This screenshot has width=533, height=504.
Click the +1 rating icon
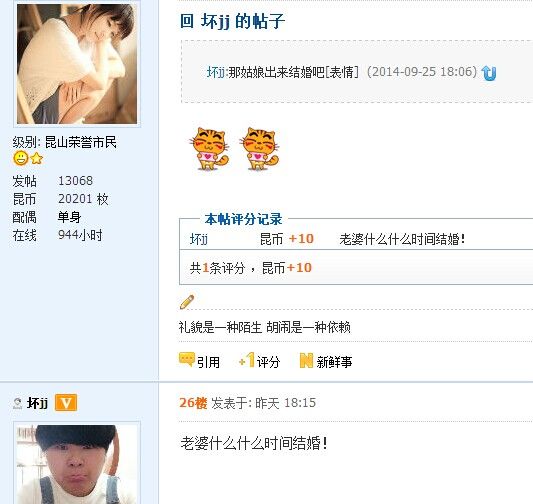(x=247, y=360)
